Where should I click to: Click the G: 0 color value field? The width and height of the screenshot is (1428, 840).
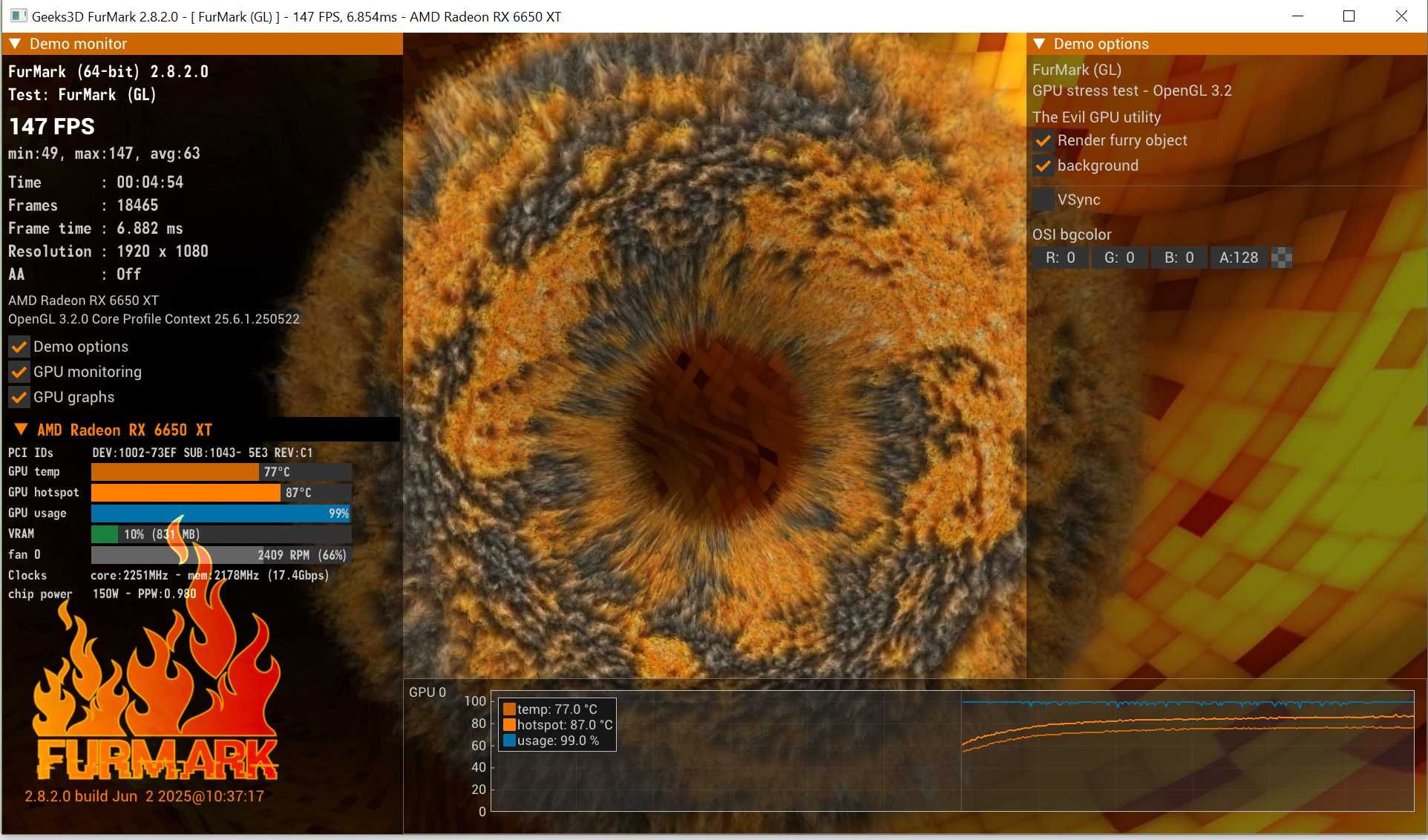click(1119, 257)
